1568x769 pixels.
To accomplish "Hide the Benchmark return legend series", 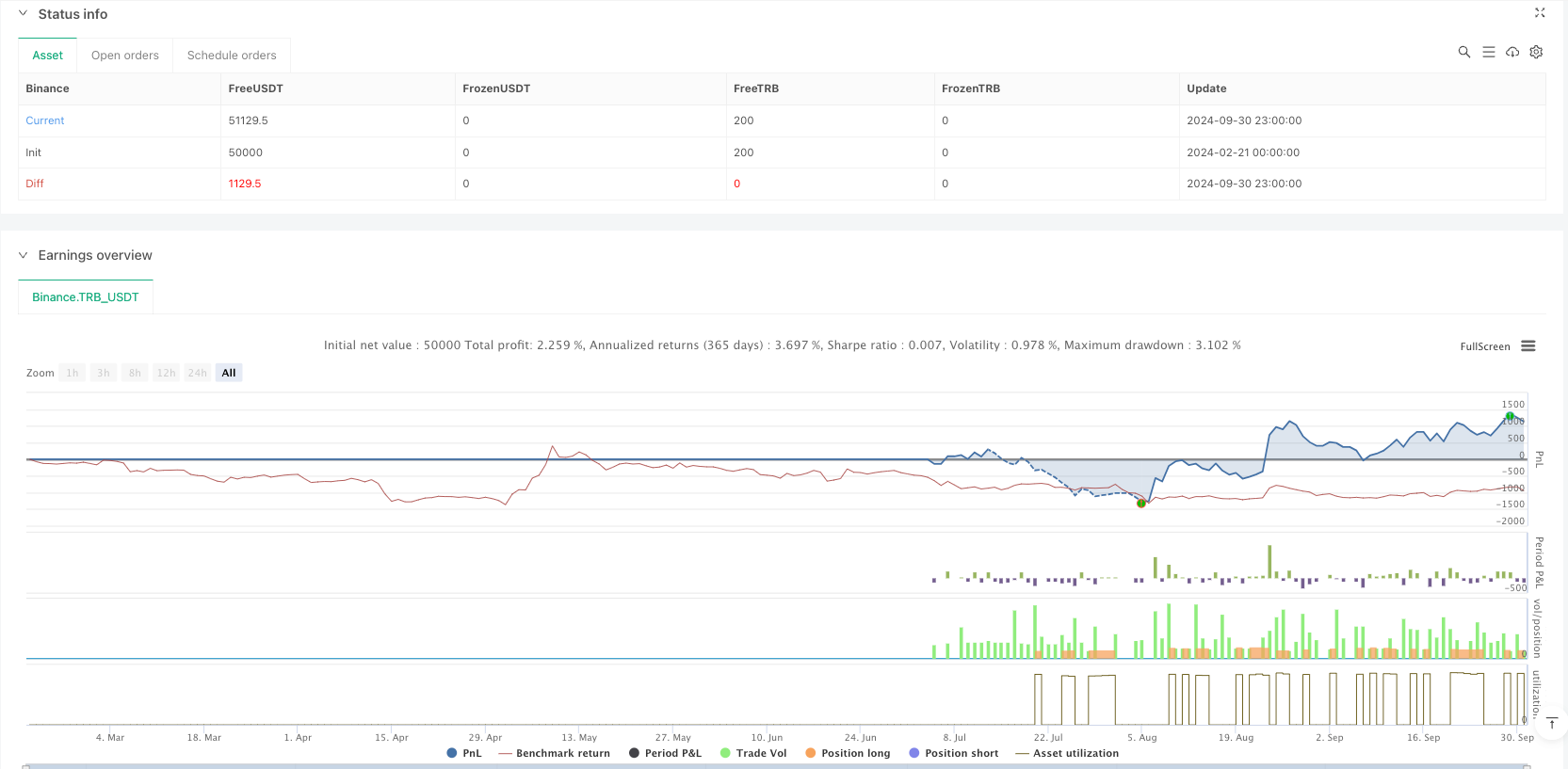I will [555, 753].
